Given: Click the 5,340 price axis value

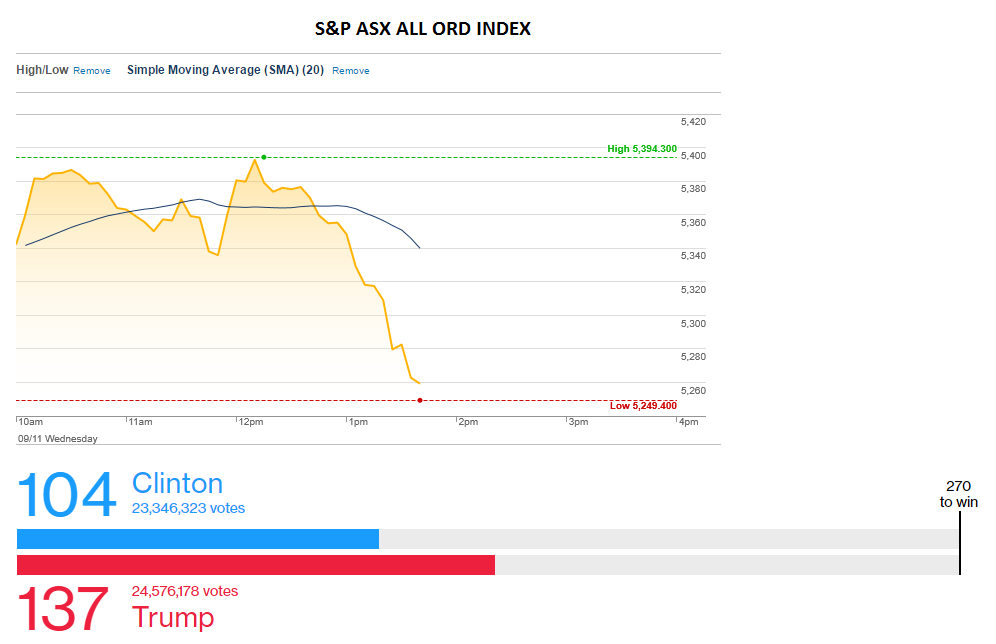Looking at the screenshot, I should (x=693, y=256).
